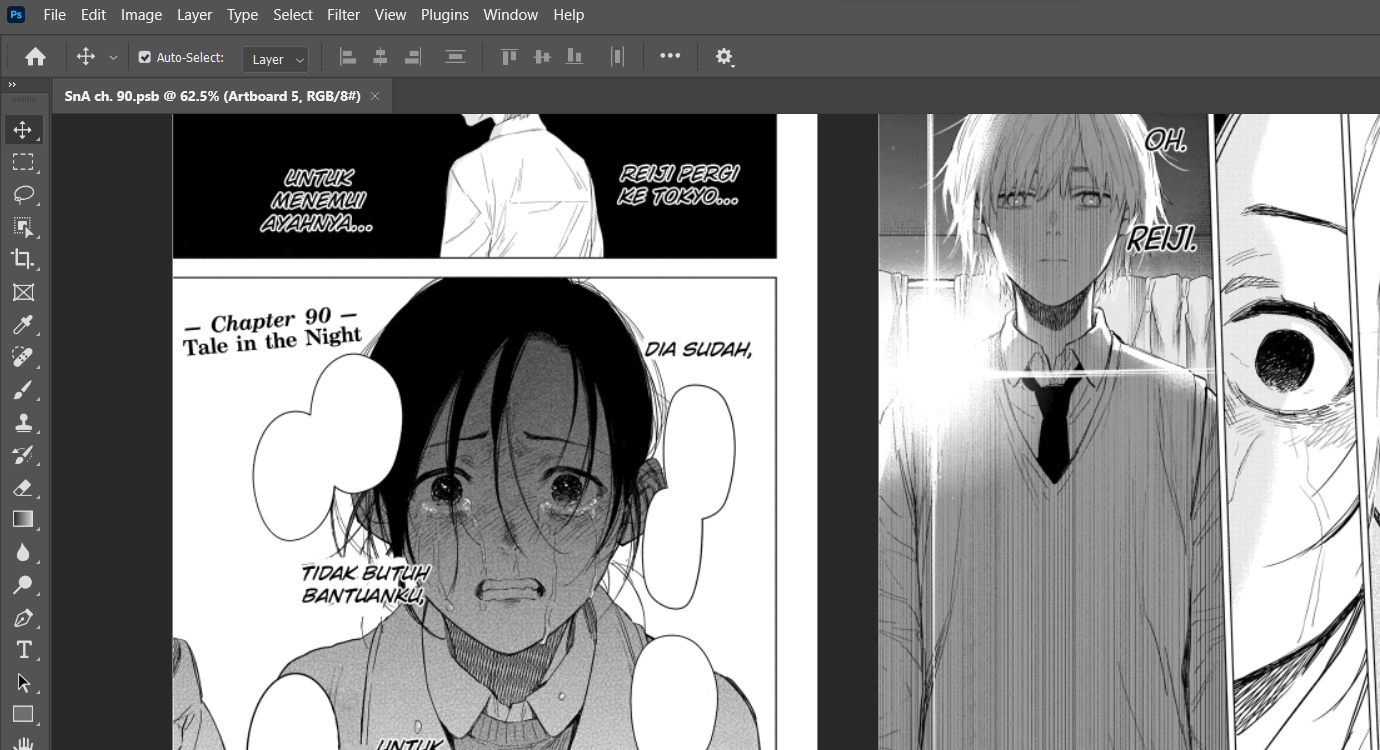The image size is (1380, 750).
Task: Align top edges
Action: (x=509, y=57)
